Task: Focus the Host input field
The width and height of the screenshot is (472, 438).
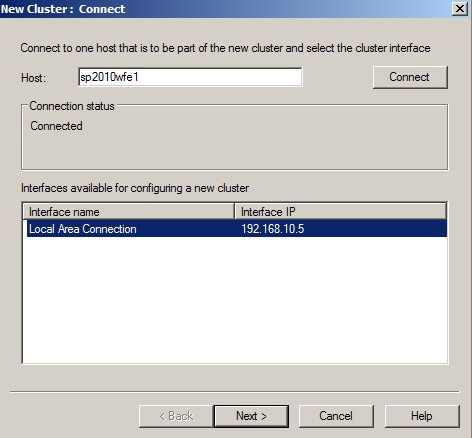Action: (x=190, y=77)
